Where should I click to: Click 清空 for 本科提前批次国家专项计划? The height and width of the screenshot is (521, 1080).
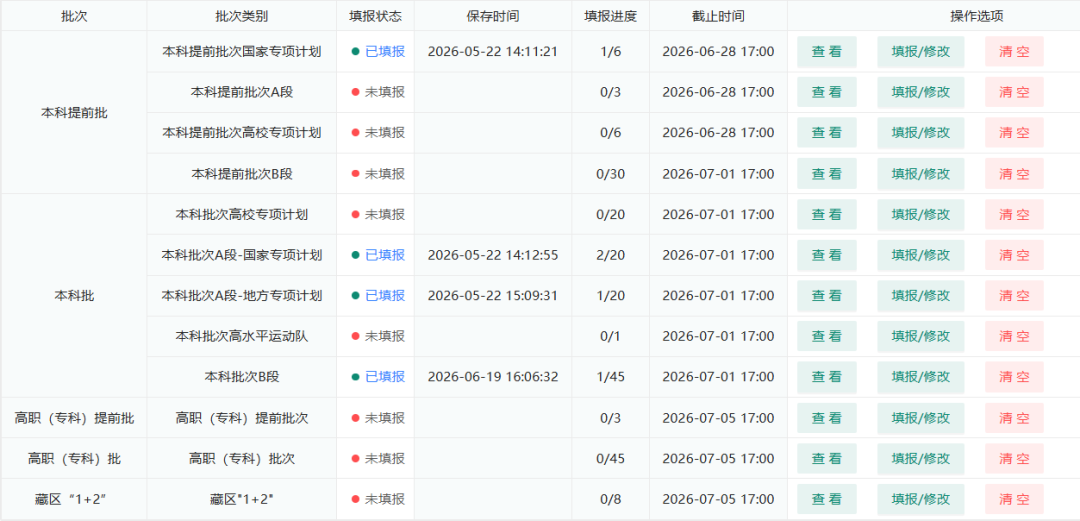pos(1014,52)
